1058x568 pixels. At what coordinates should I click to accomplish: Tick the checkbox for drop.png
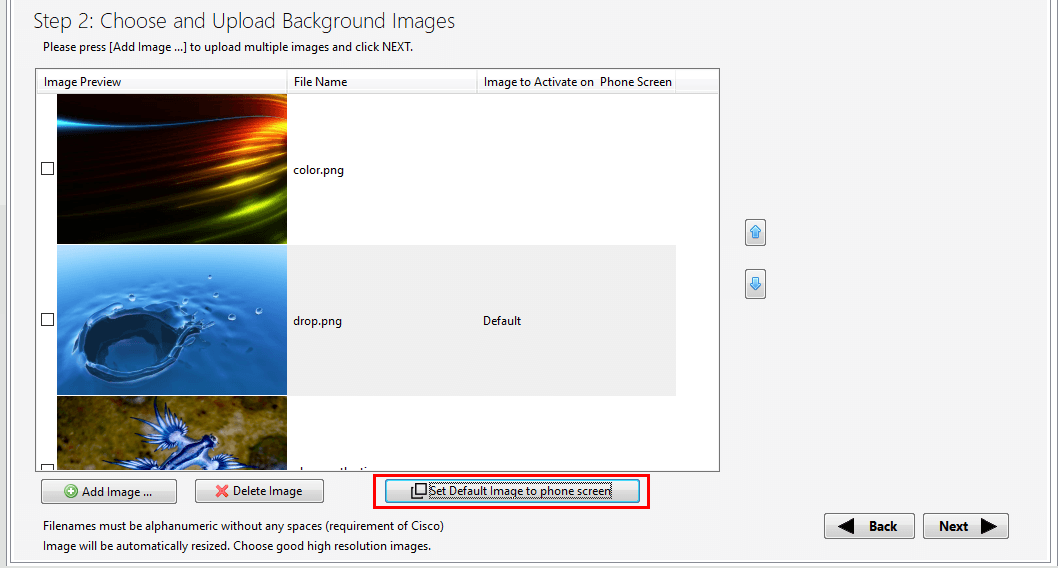pos(47,320)
